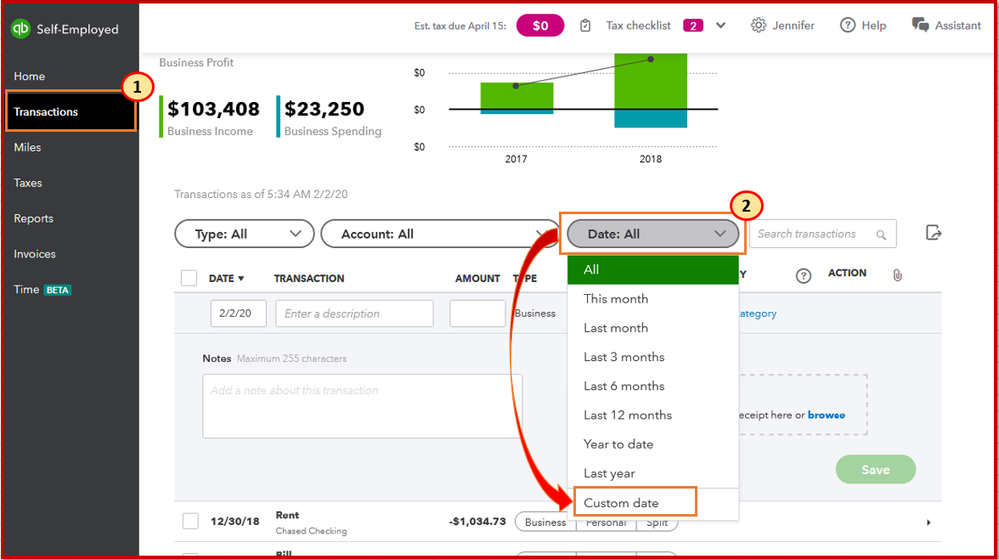999x560 pixels.
Task: Click the category help question icon
Action: click(x=803, y=276)
